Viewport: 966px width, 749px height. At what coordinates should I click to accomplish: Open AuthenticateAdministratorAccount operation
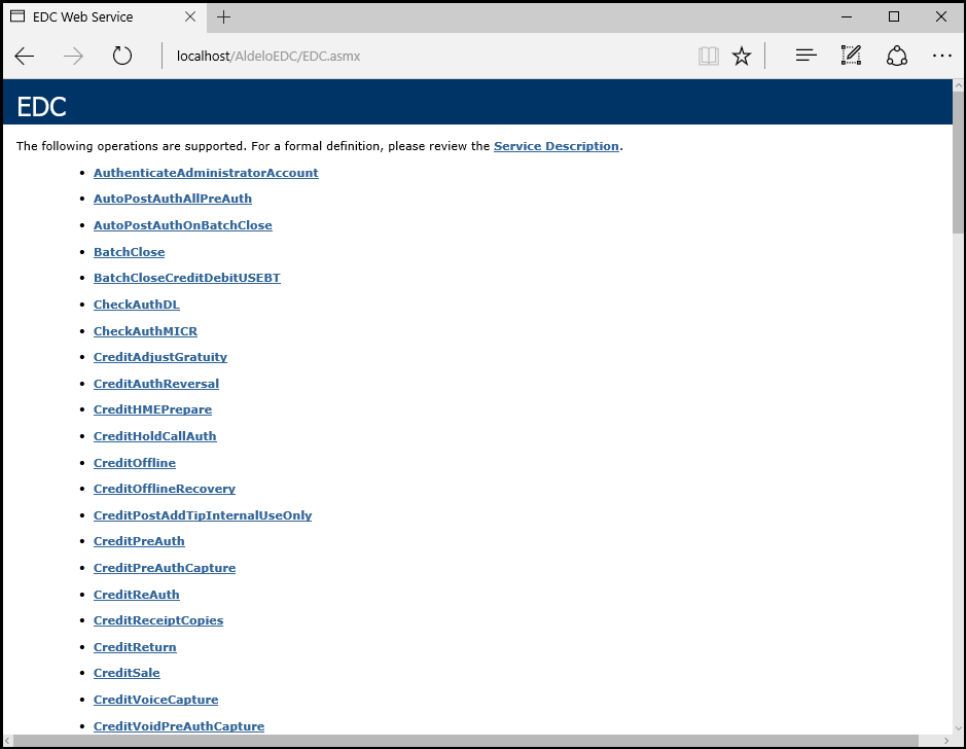click(x=206, y=173)
